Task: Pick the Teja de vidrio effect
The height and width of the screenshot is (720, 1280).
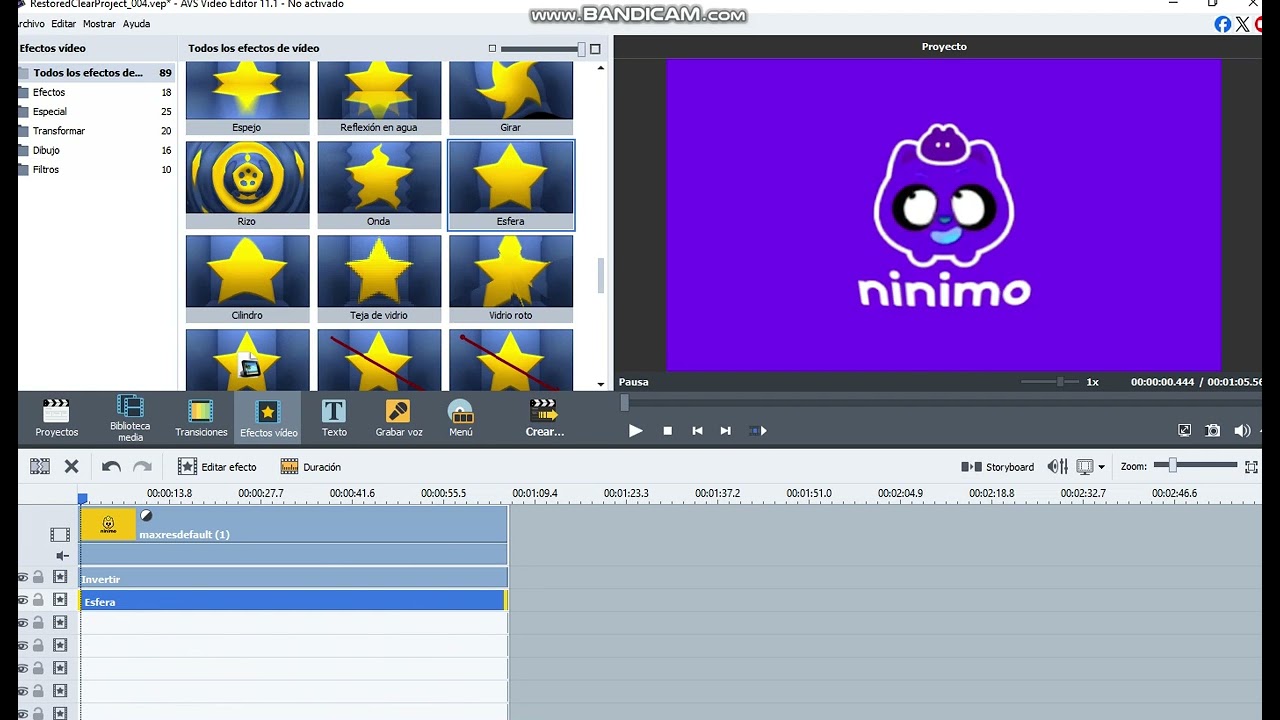Action: pyautogui.click(x=379, y=278)
